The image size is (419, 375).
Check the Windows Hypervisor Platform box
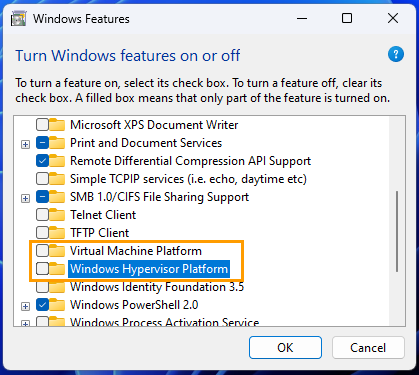tap(42, 269)
